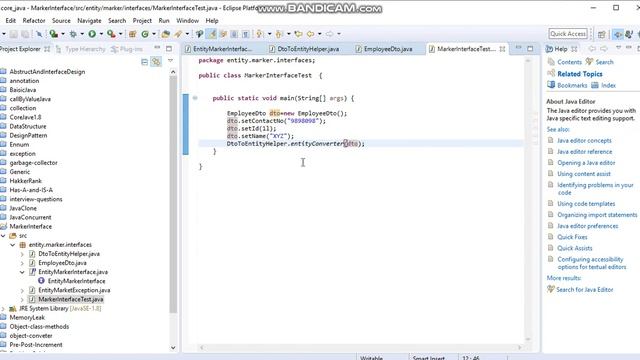Click the yellow Back navigation arrow

click(311, 34)
